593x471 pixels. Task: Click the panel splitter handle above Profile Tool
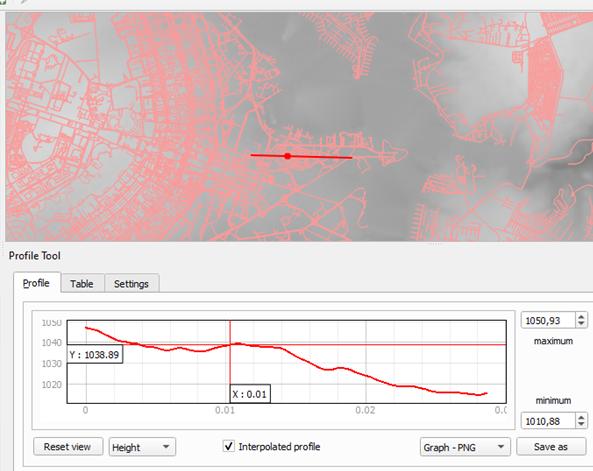point(435,244)
